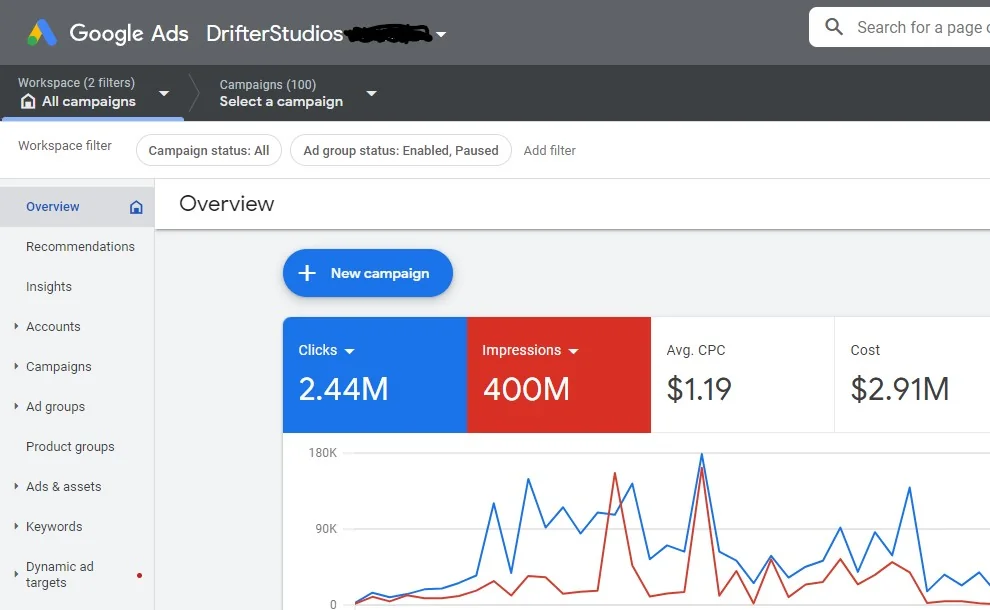Open the DrifterStudios account switcher dropdown
The image size is (990, 610).
coord(441,34)
